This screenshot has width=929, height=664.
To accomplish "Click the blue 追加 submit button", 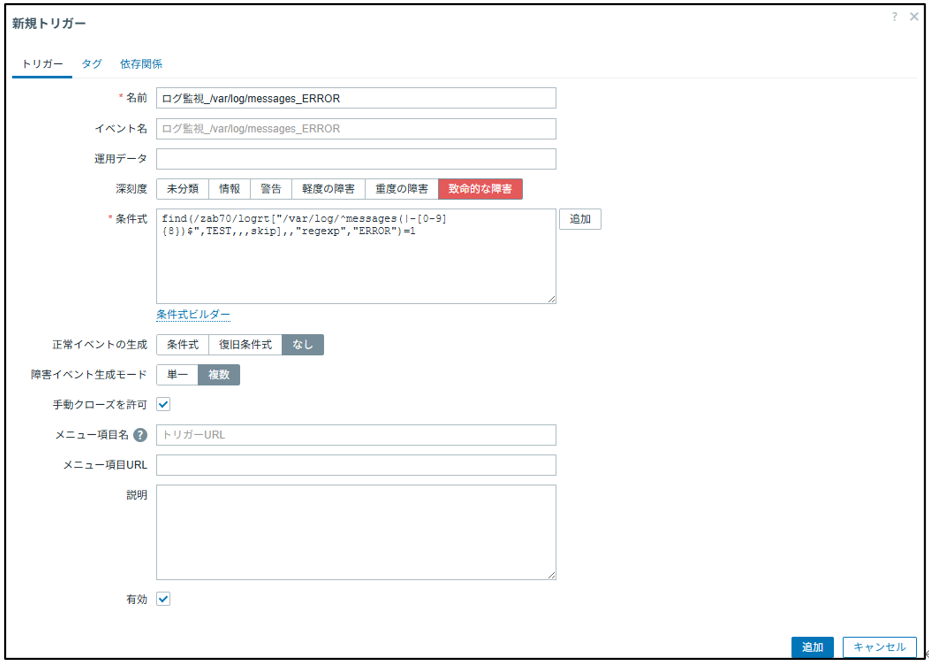I will tap(812, 647).
